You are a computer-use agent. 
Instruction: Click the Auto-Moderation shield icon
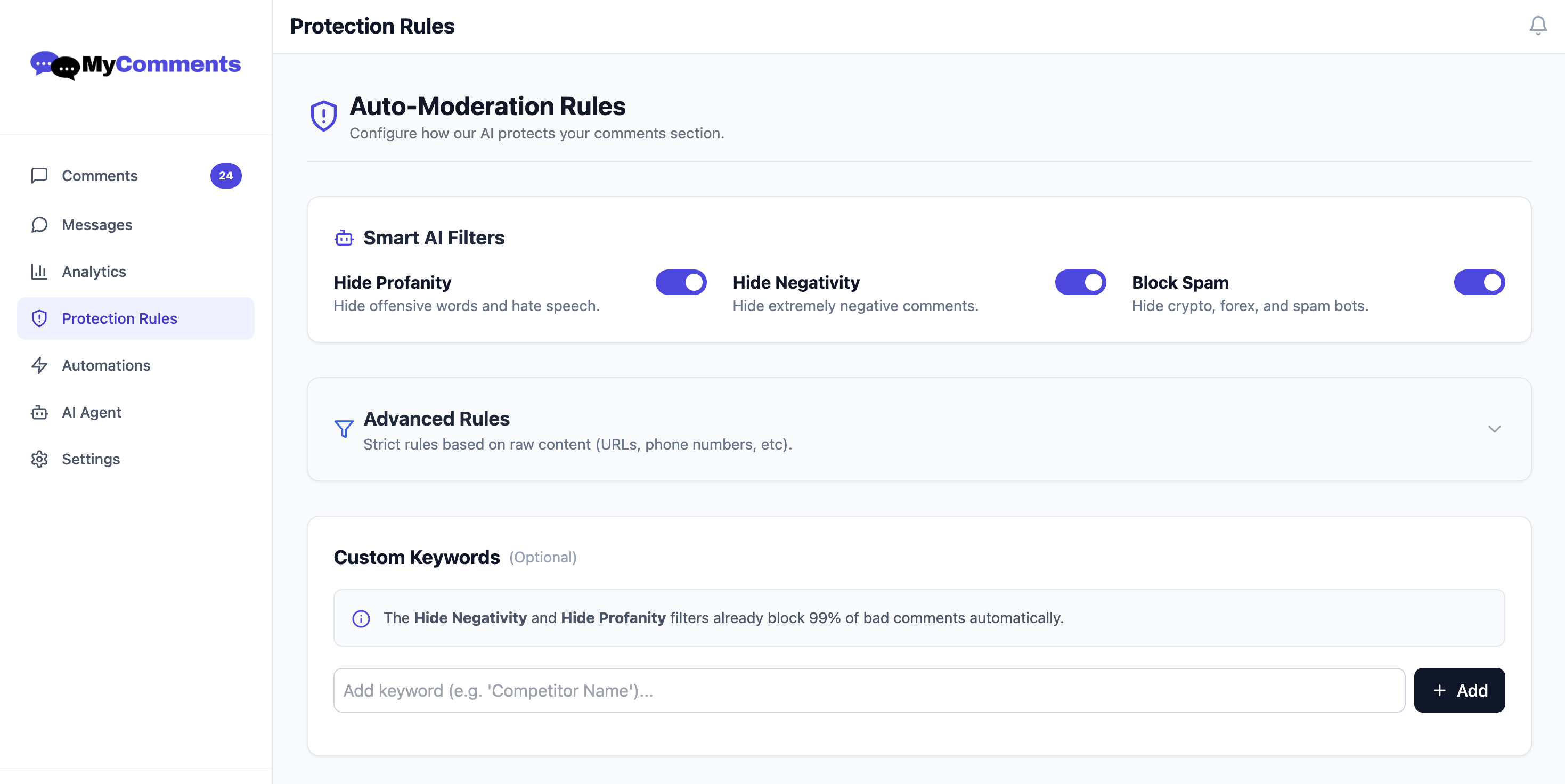324,116
